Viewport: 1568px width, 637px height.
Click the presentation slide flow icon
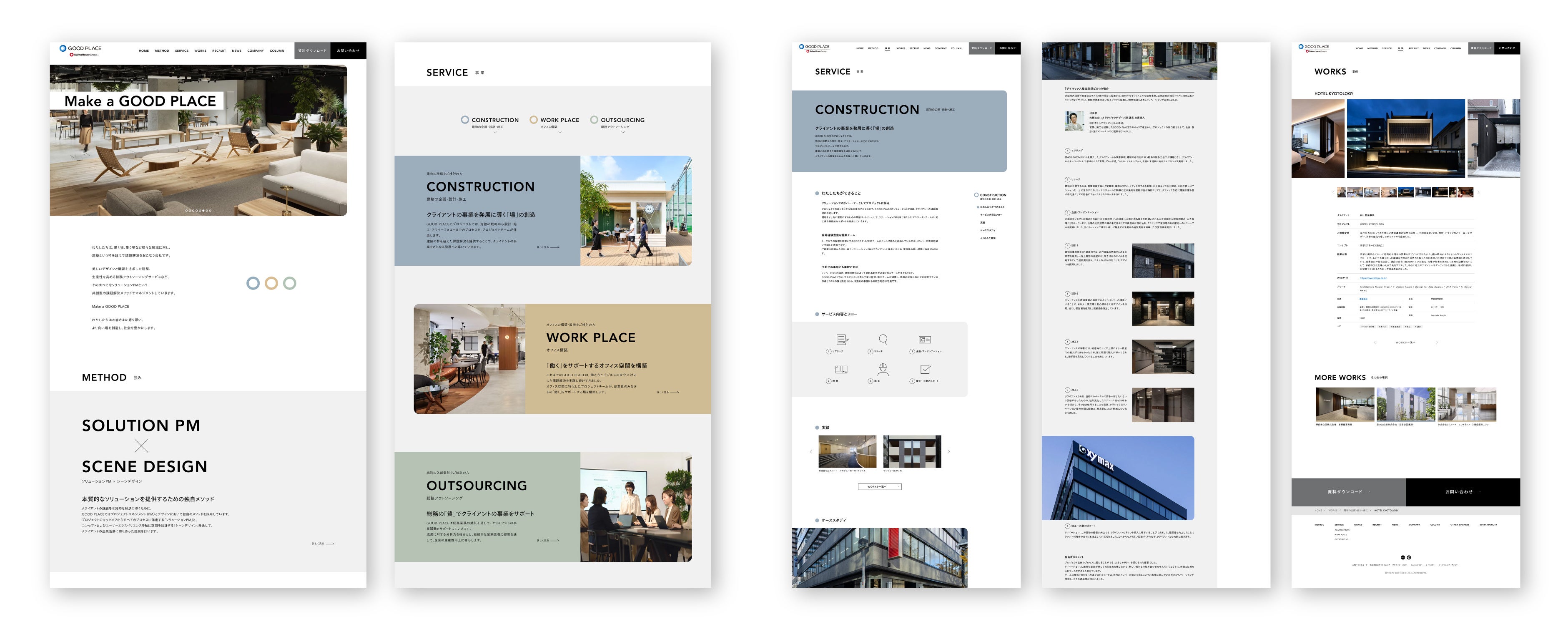click(925, 340)
